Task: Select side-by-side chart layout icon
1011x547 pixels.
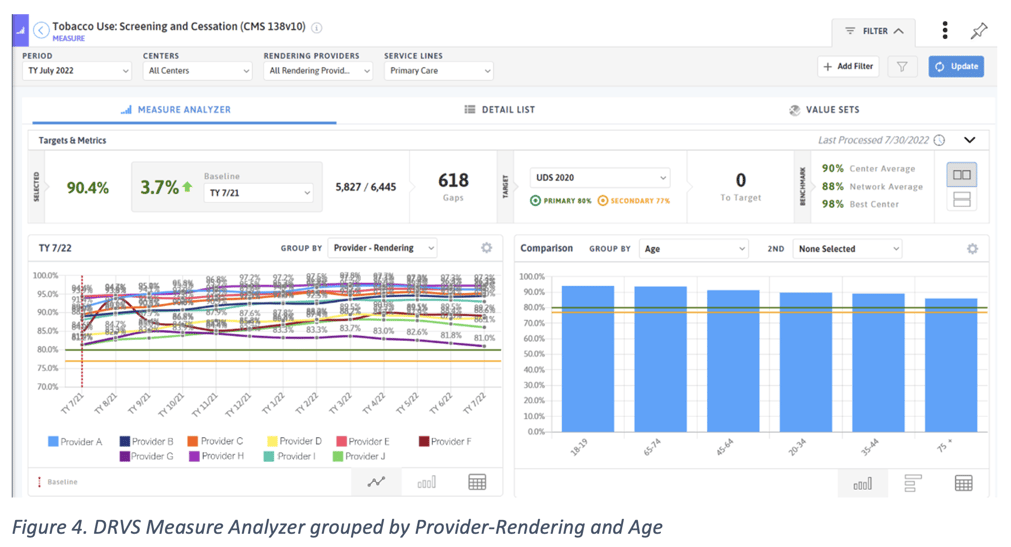Action: coord(961,175)
